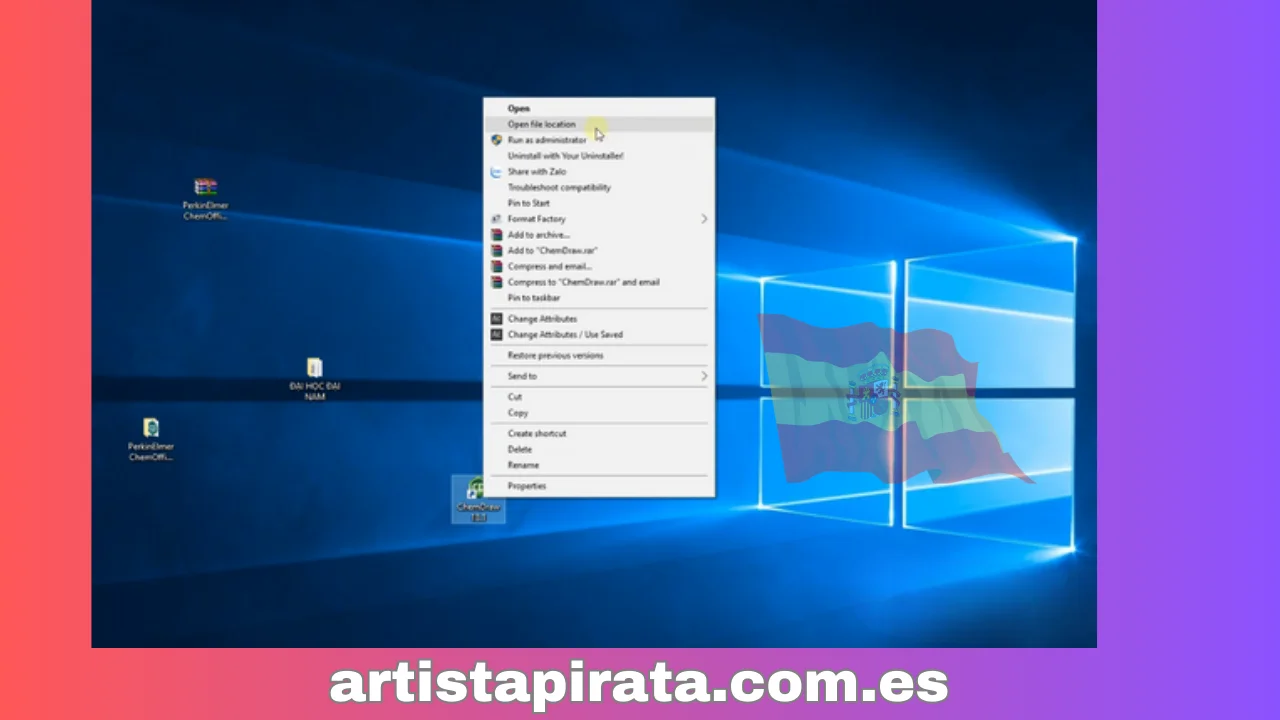The width and height of the screenshot is (1280, 720).
Task: Select Compress and email...
Action: click(x=598, y=267)
